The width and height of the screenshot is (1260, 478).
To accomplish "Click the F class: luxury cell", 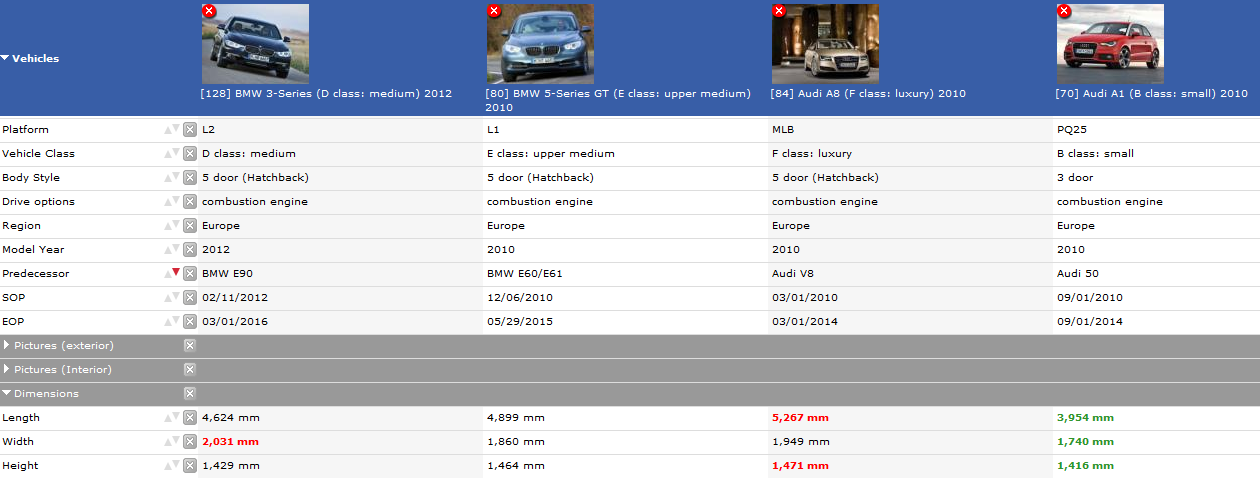I will click(x=812, y=153).
